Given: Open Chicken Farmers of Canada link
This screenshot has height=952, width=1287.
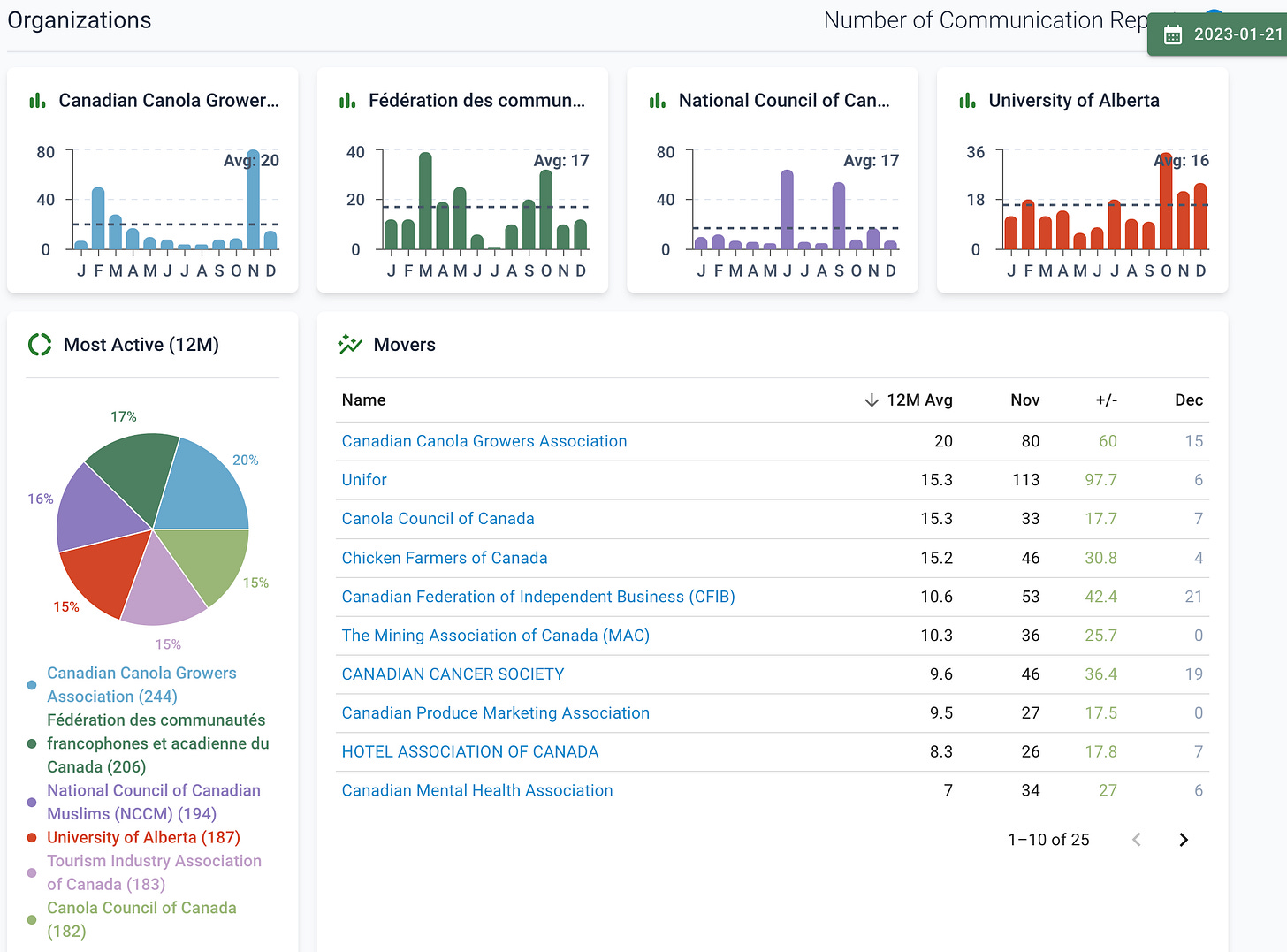Looking at the screenshot, I should click(445, 558).
